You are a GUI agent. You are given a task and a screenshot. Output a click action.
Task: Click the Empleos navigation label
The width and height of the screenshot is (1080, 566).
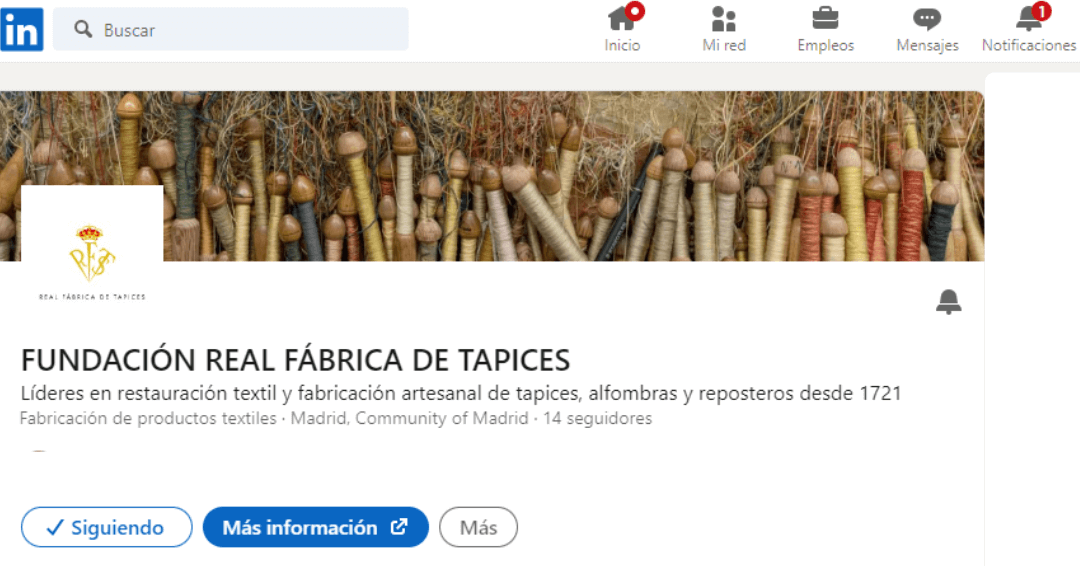coord(825,45)
